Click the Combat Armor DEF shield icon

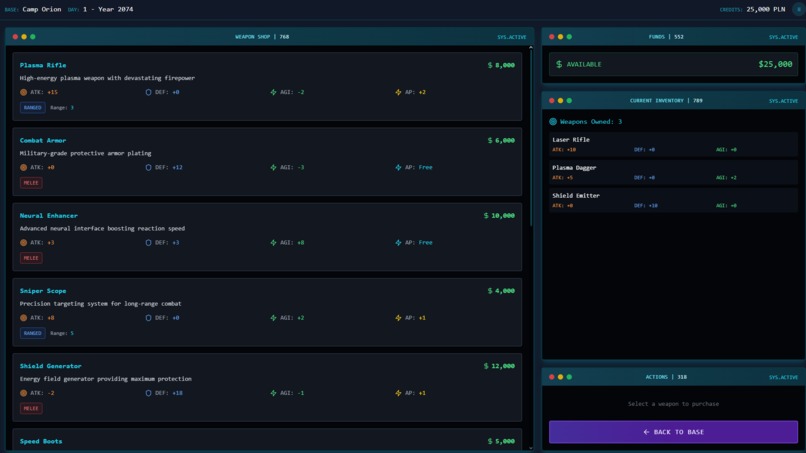[148, 168]
